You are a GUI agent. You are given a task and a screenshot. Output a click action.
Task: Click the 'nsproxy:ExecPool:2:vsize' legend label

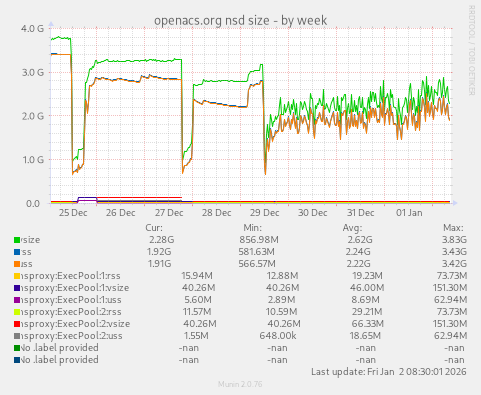click(75, 324)
